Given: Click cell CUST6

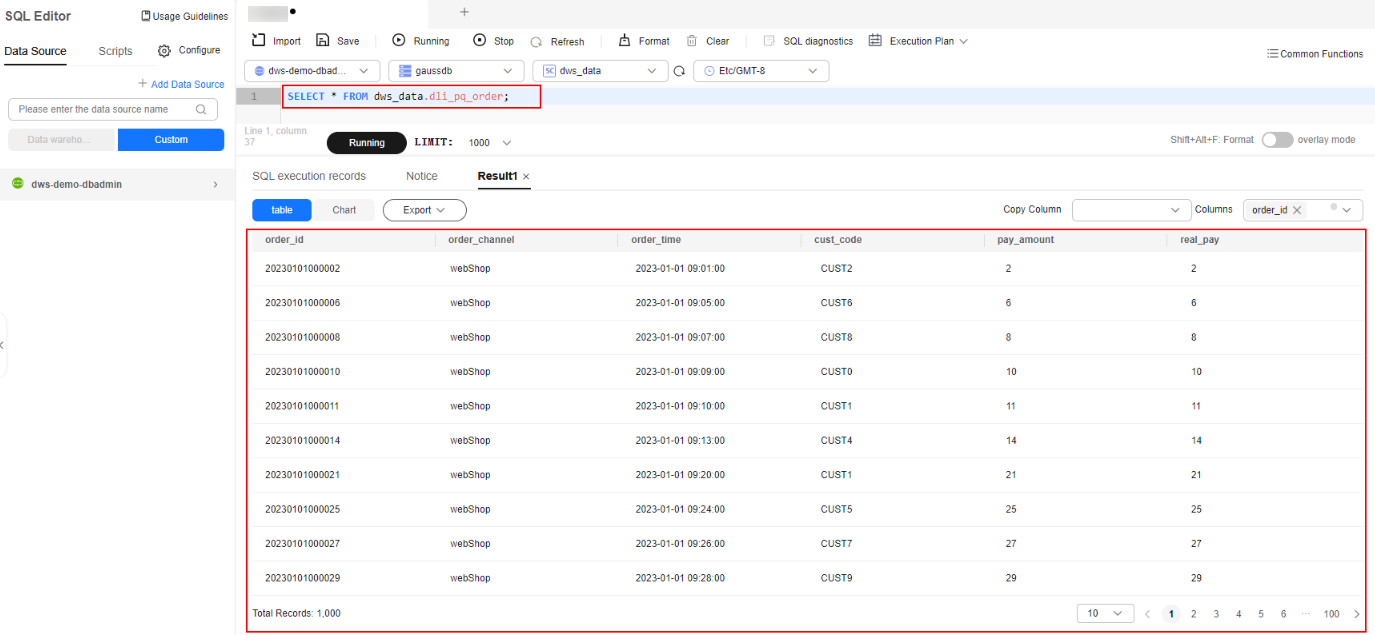Looking at the screenshot, I should tap(837, 303).
